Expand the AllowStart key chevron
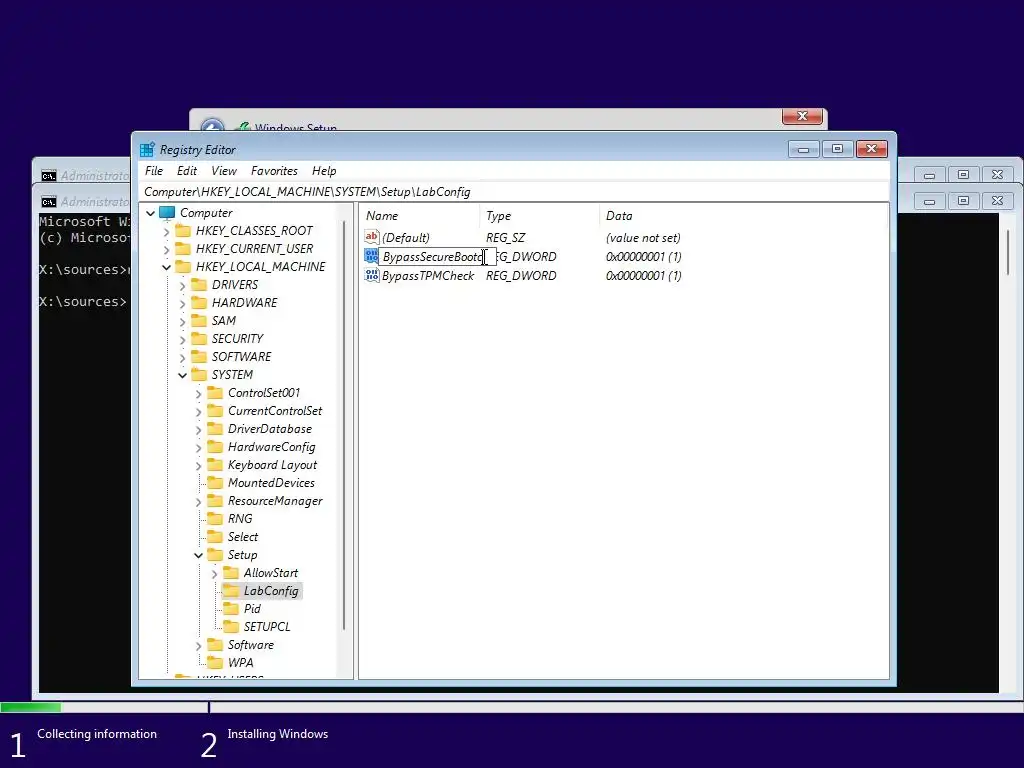Viewport: 1024px width, 768px height. pos(215,573)
